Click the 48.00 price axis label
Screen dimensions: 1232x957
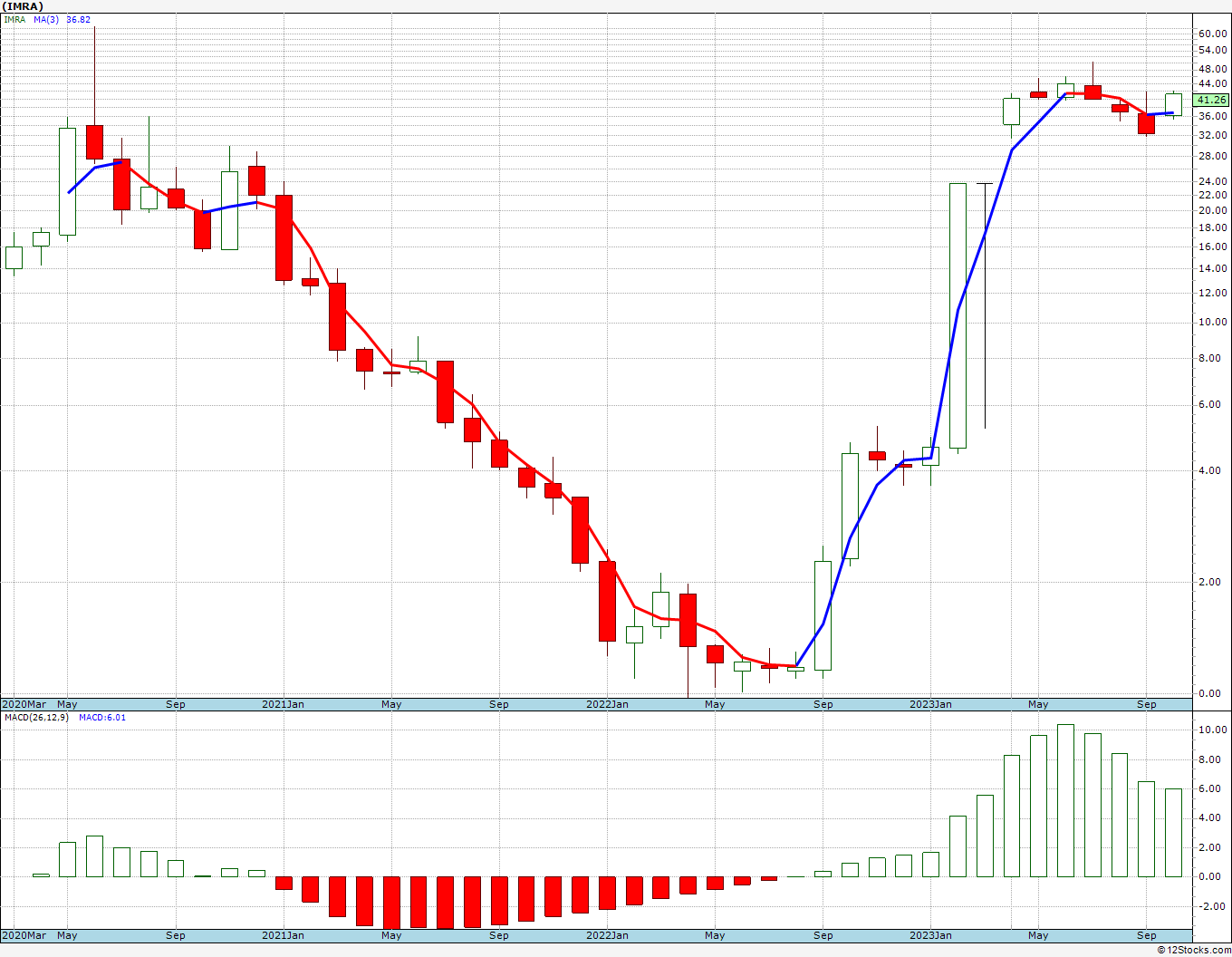tap(1212, 69)
